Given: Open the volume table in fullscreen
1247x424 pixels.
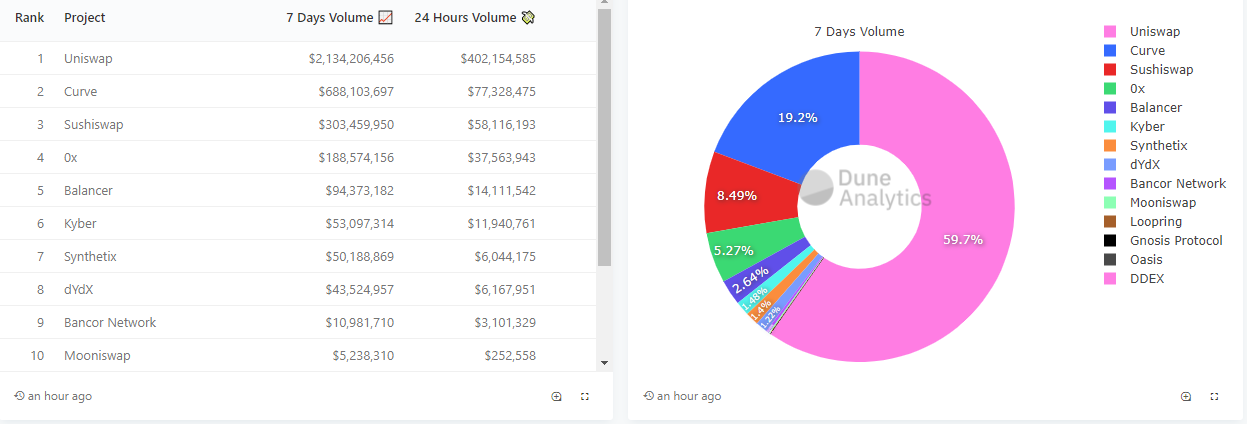Looking at the screenshot, I should (x=585, y=397).
